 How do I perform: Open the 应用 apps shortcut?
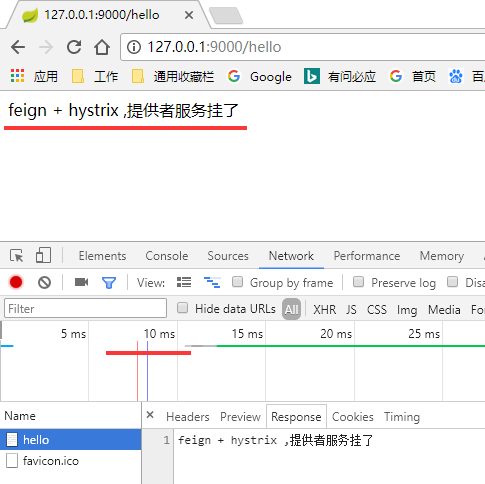pos(34,76)
